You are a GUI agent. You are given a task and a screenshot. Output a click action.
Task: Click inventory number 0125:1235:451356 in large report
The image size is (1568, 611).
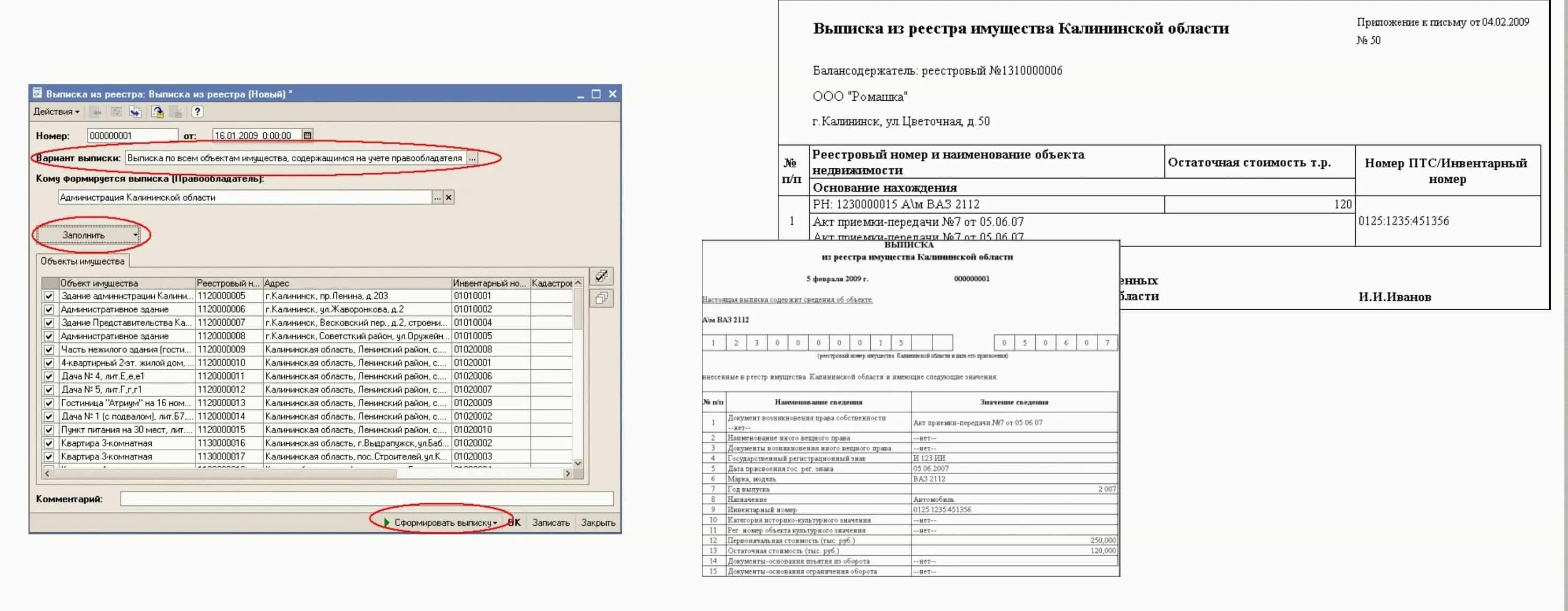point(1403,221)
